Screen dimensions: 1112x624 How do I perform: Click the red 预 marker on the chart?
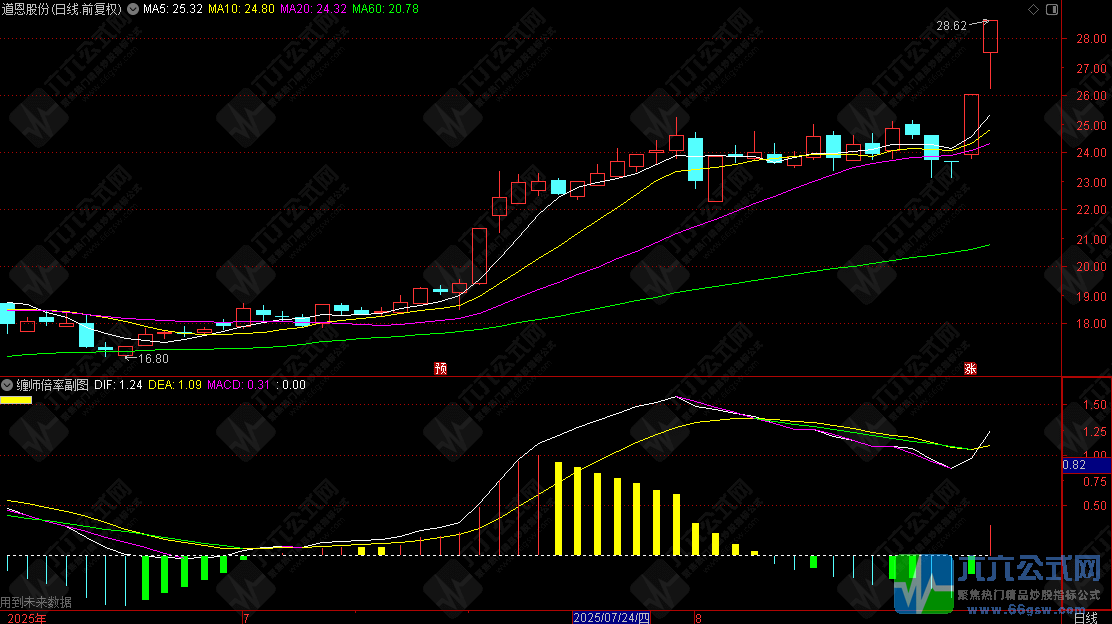440,368
